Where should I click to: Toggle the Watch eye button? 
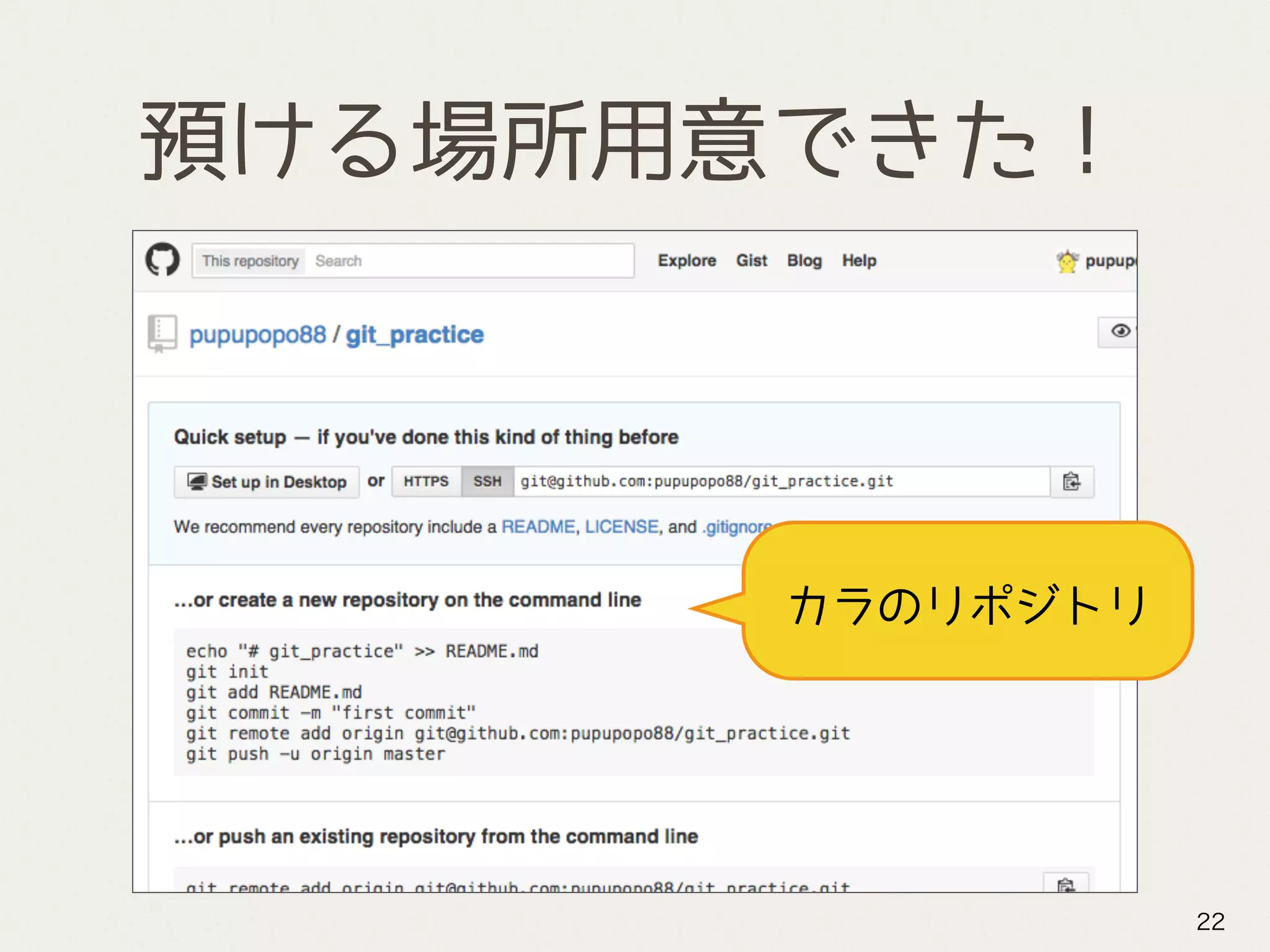[x=1119, y=332]
